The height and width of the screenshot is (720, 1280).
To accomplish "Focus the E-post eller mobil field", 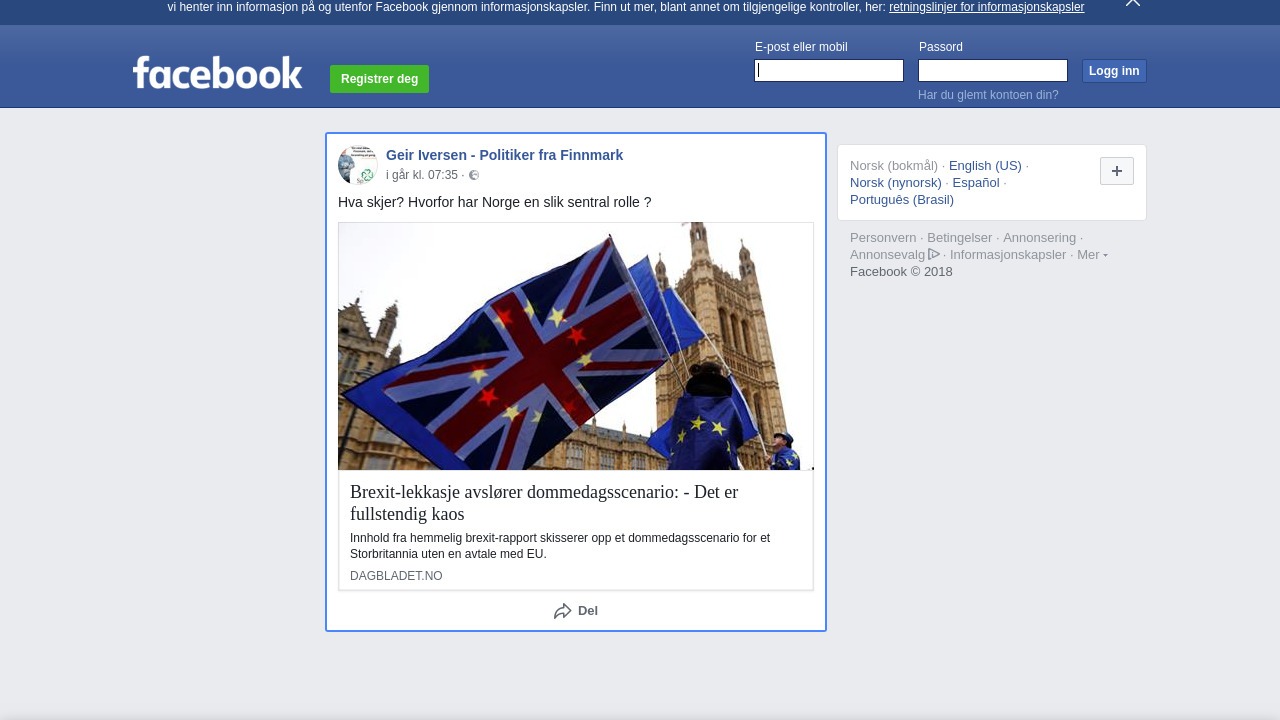I will [x=829, y=70].
